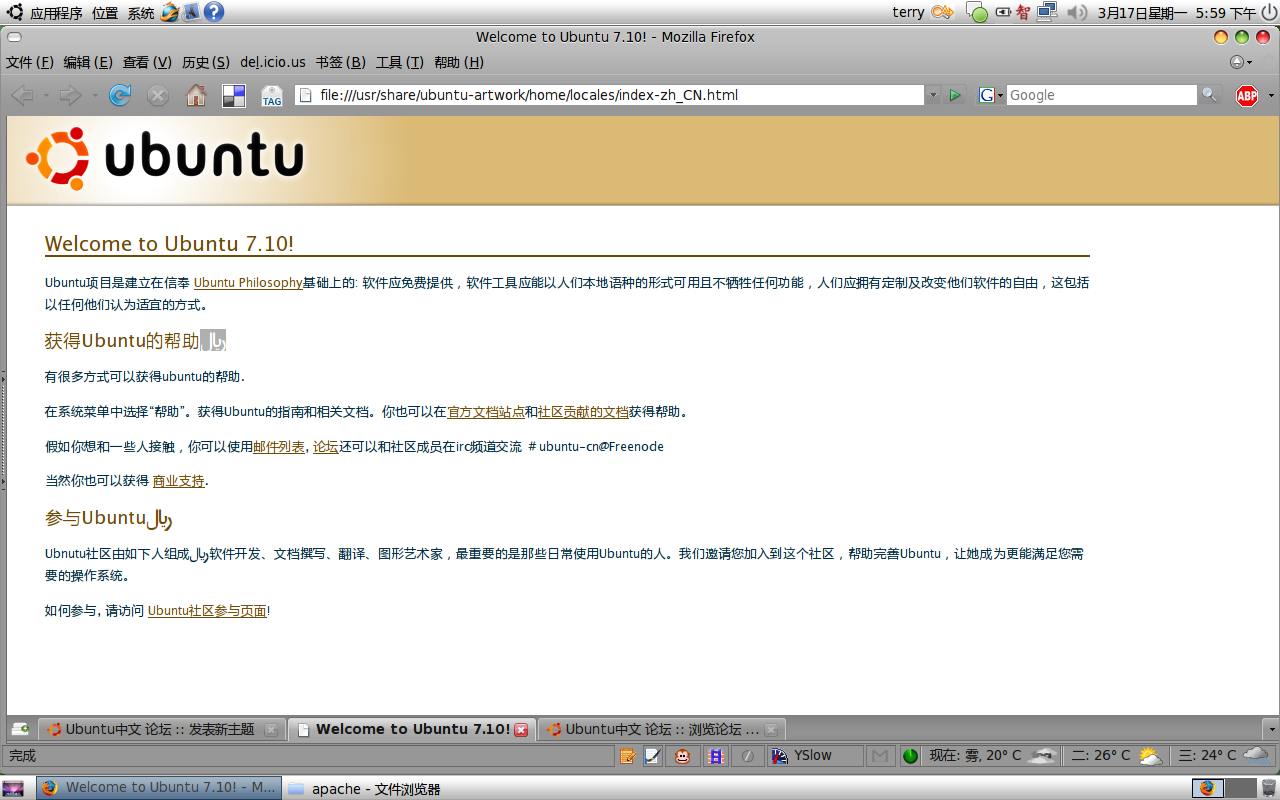The width and height of the screenshot is (1280, 800).
Task: Open the 系统 panel menu
Action: 141,13
